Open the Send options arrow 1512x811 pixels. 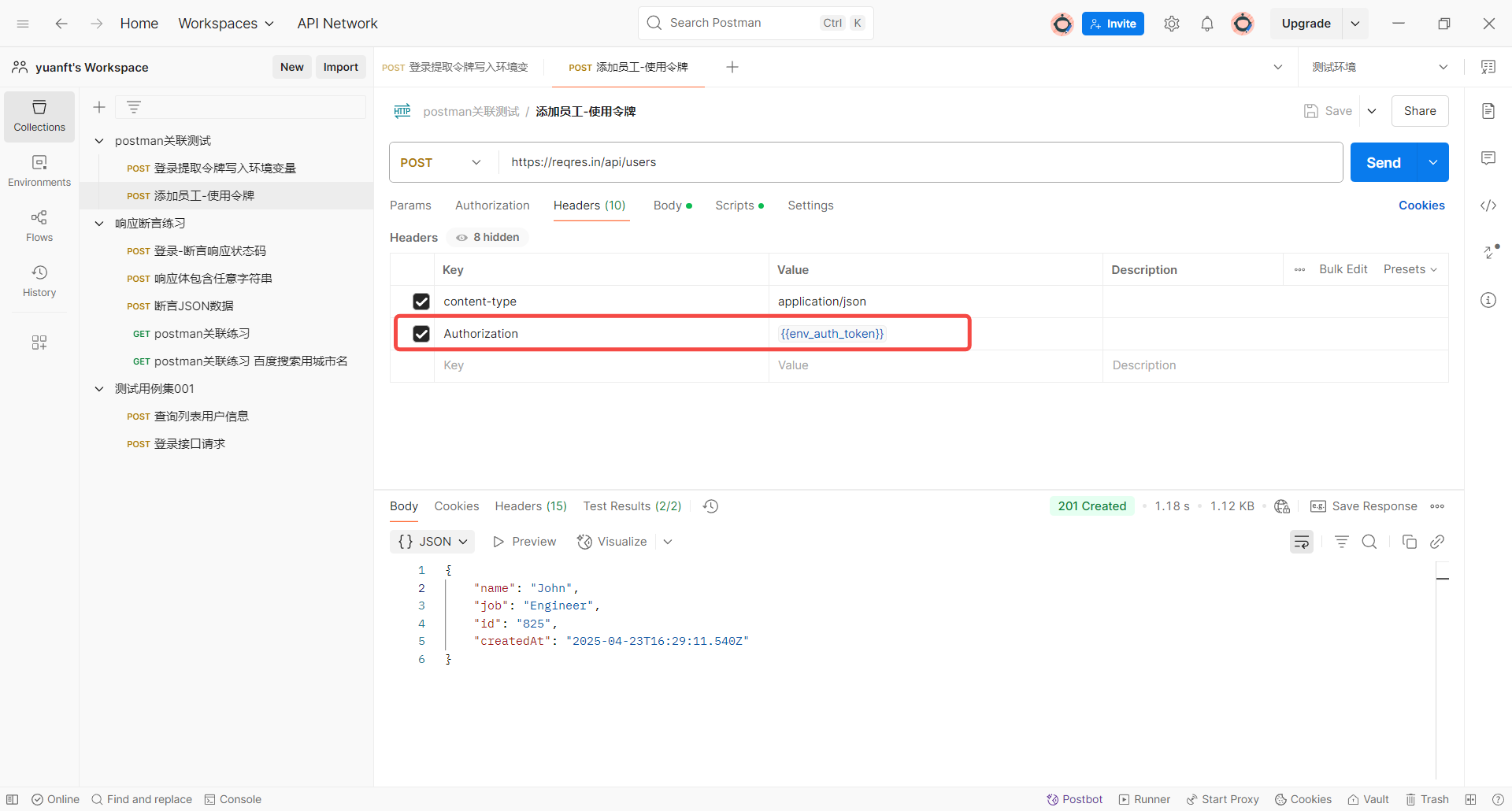coord(1433,162)
